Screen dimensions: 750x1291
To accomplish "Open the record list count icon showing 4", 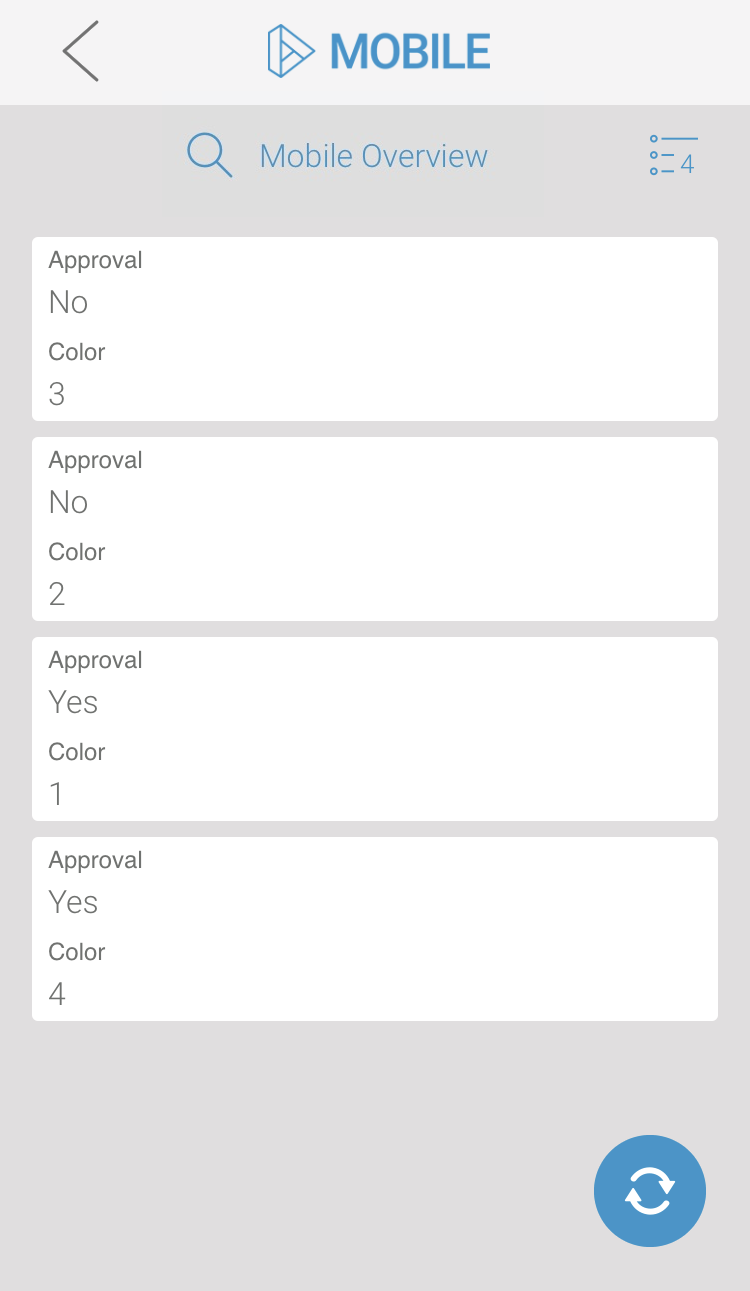I will [x=672, y=156].
